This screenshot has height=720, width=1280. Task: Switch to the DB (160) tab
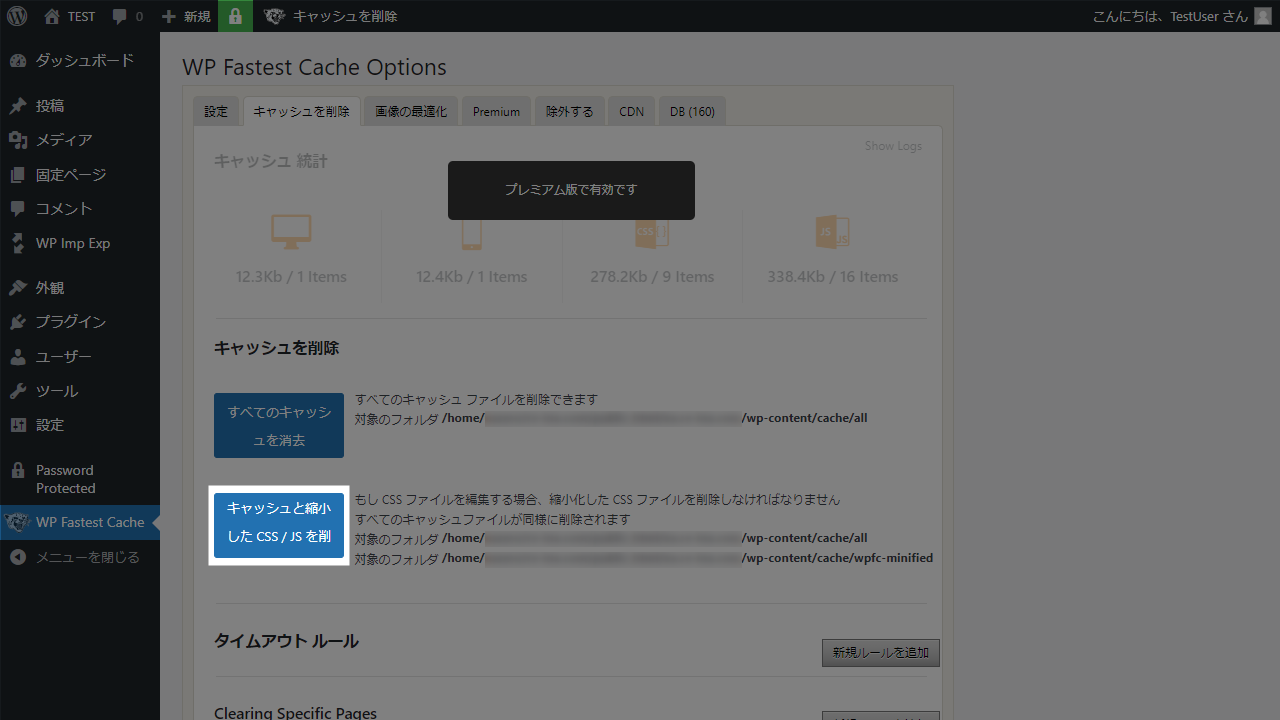tap(692, 111)
